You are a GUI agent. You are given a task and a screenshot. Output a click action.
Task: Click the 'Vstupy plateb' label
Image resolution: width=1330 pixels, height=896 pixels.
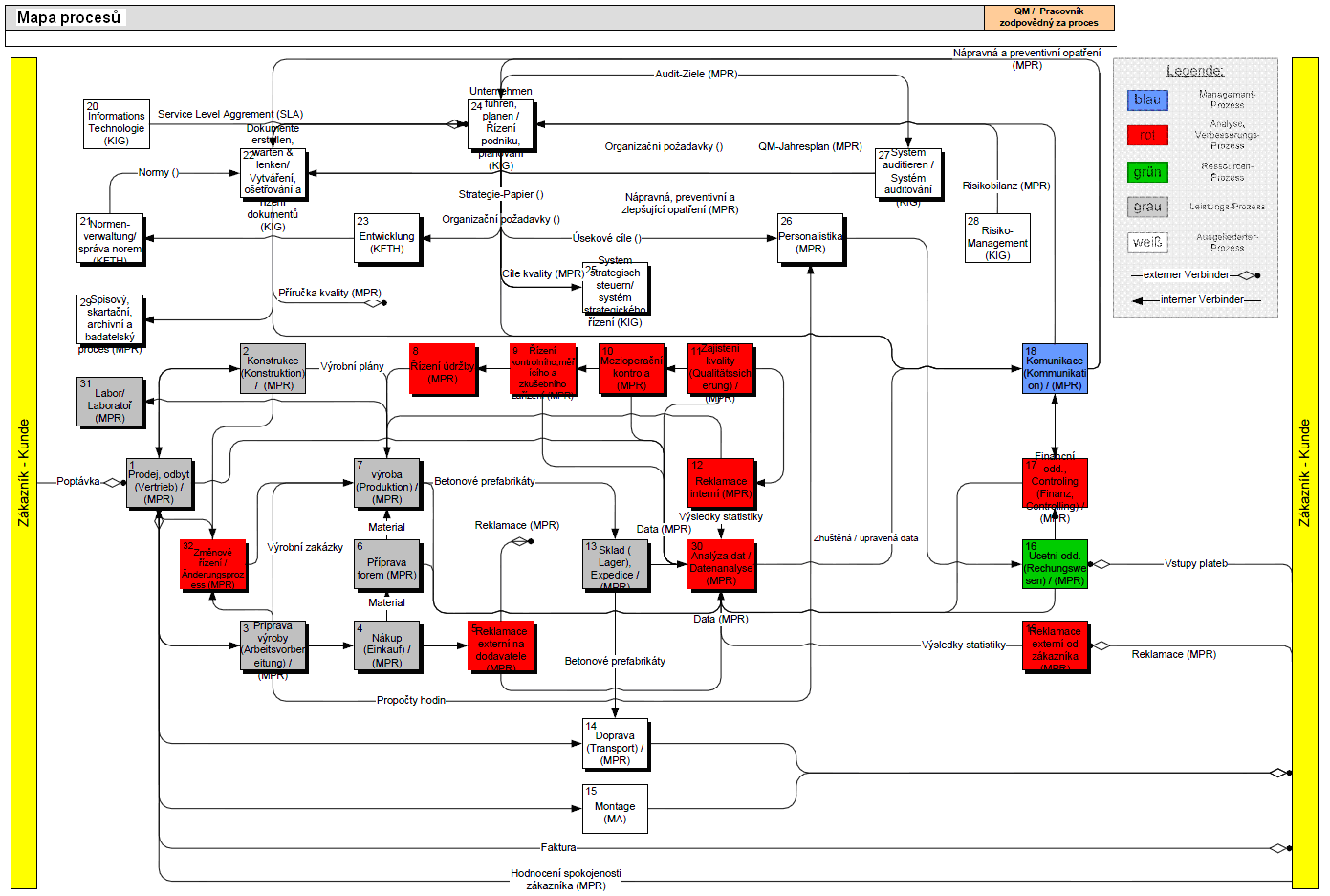tap(1196, 563)
